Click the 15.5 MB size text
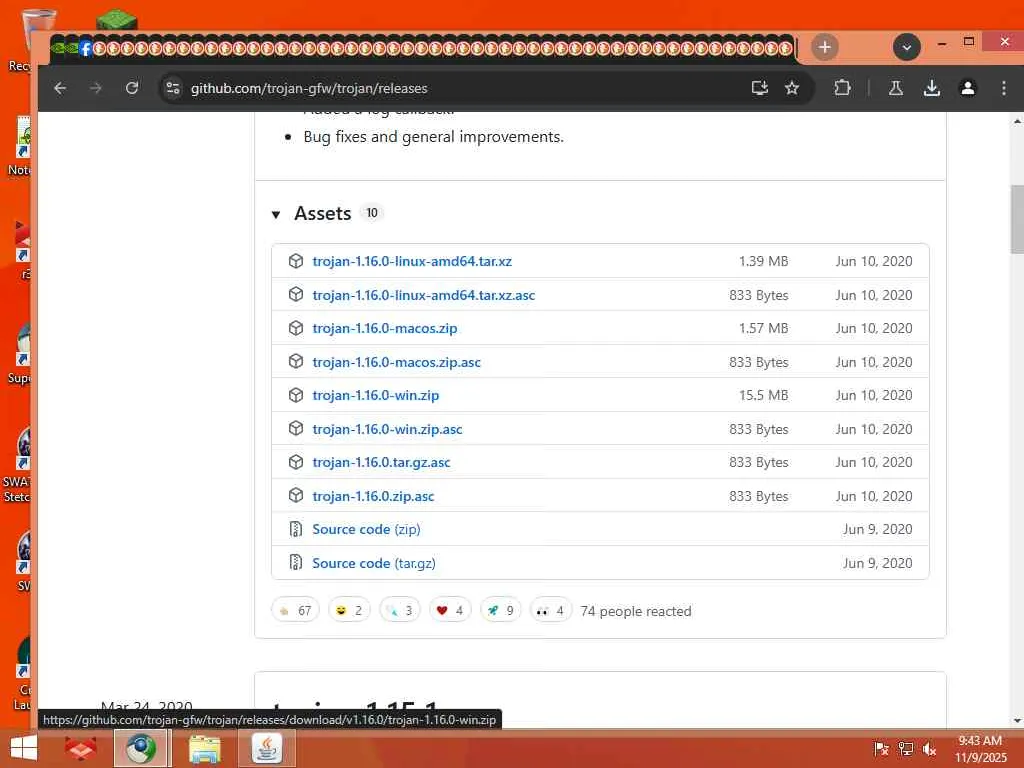 click(x=763, y=395)
